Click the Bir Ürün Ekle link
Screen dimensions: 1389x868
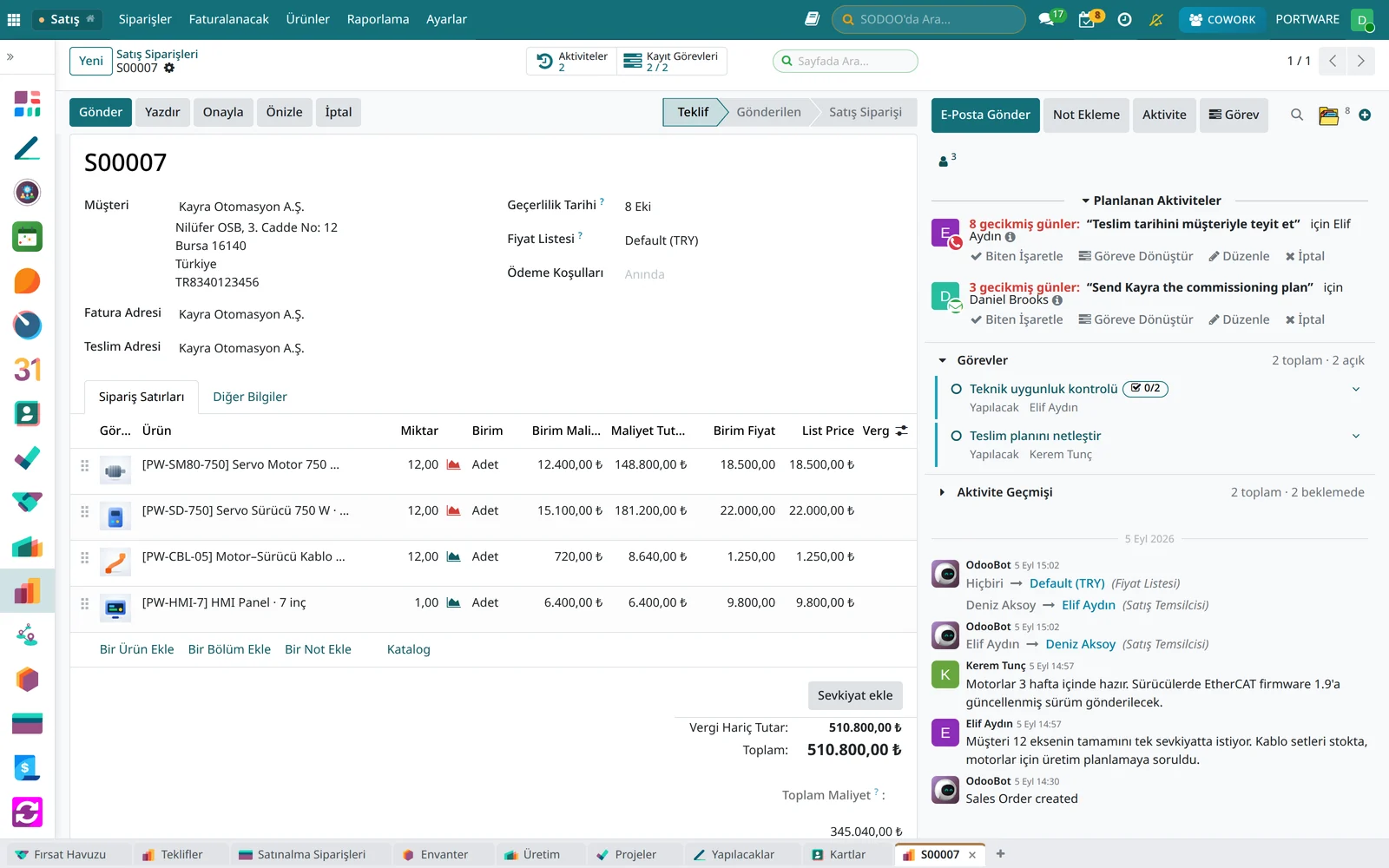(136, 649)
